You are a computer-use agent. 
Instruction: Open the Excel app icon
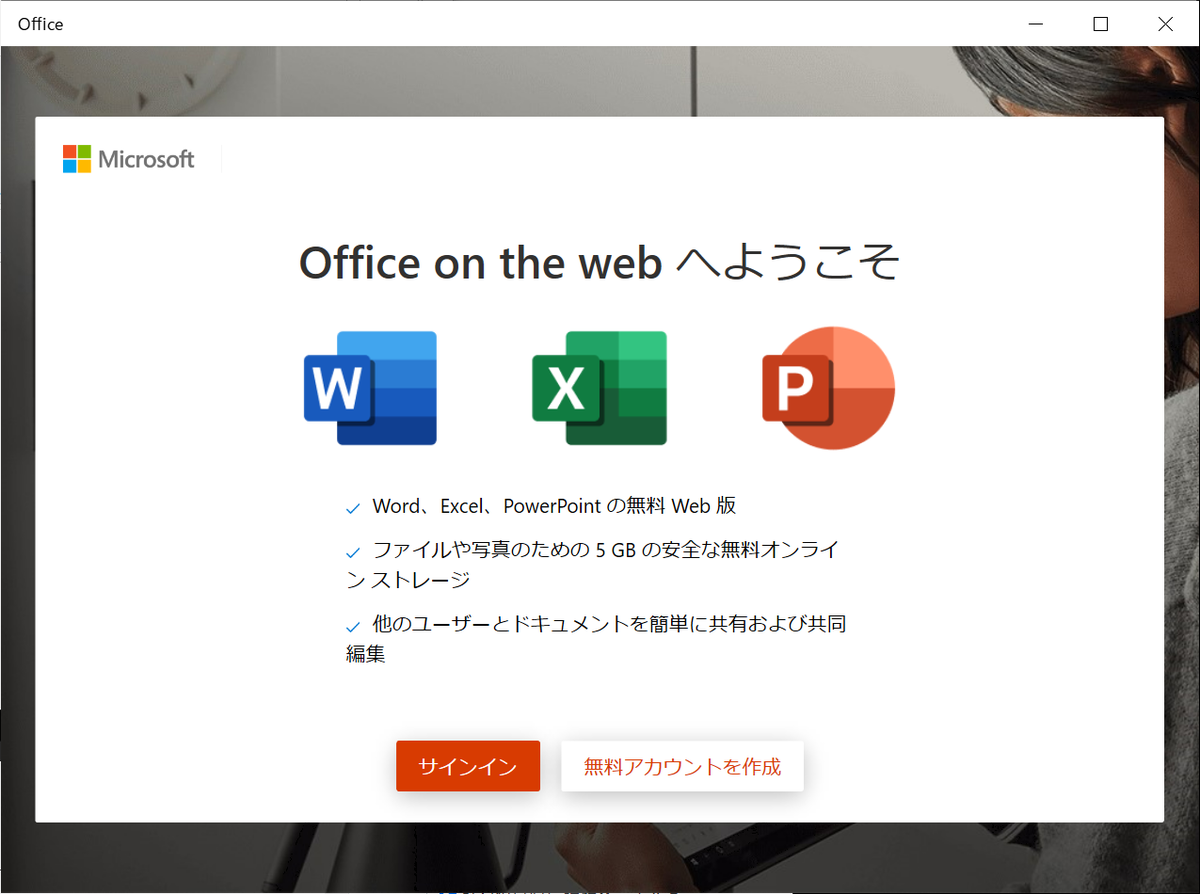tap(599, 388)
